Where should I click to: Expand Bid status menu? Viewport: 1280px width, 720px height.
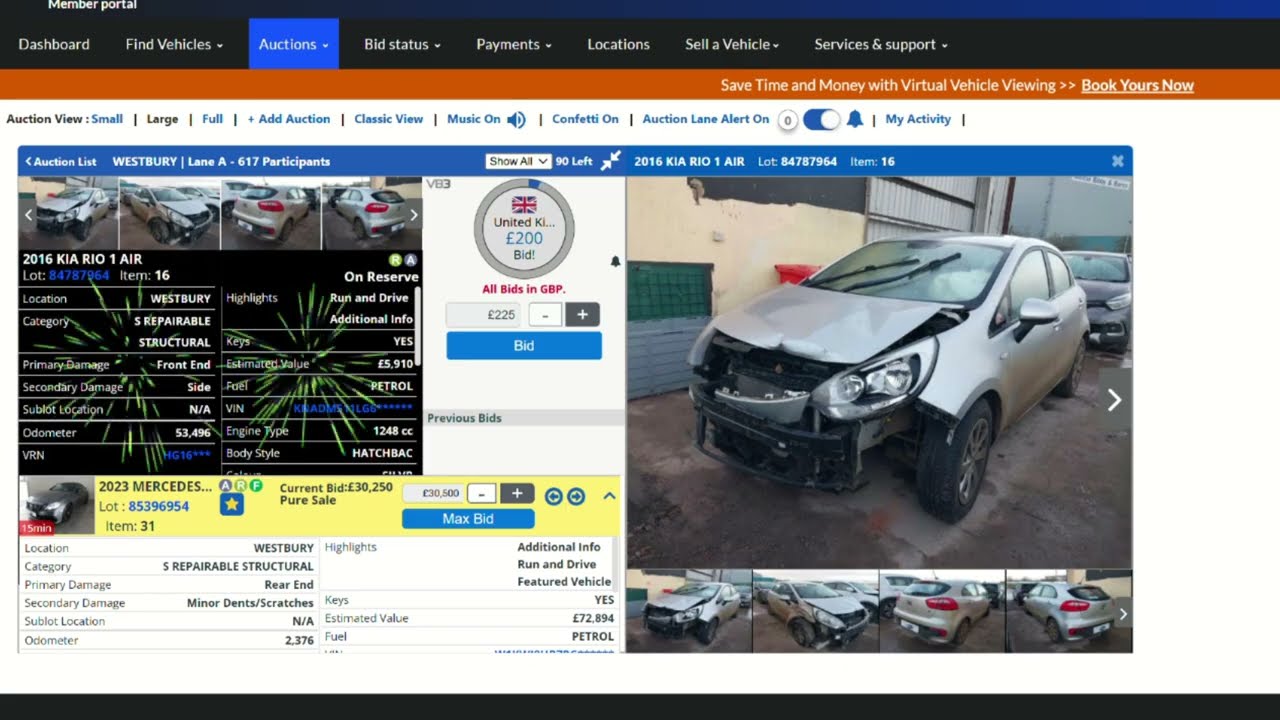click(402, 44)
